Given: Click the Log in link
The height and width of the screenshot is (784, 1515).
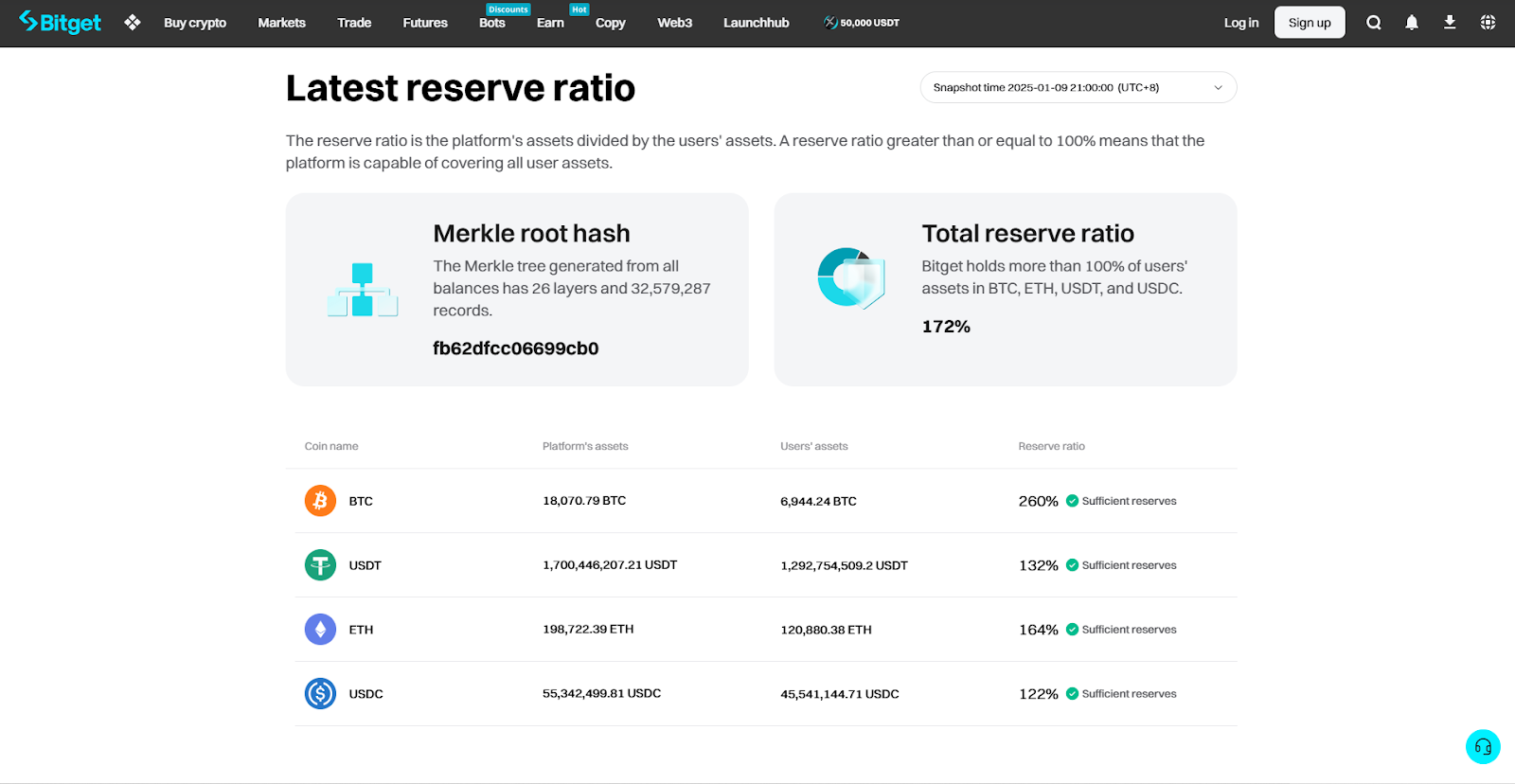Looking at the screenshot, I should point(1241,23).
